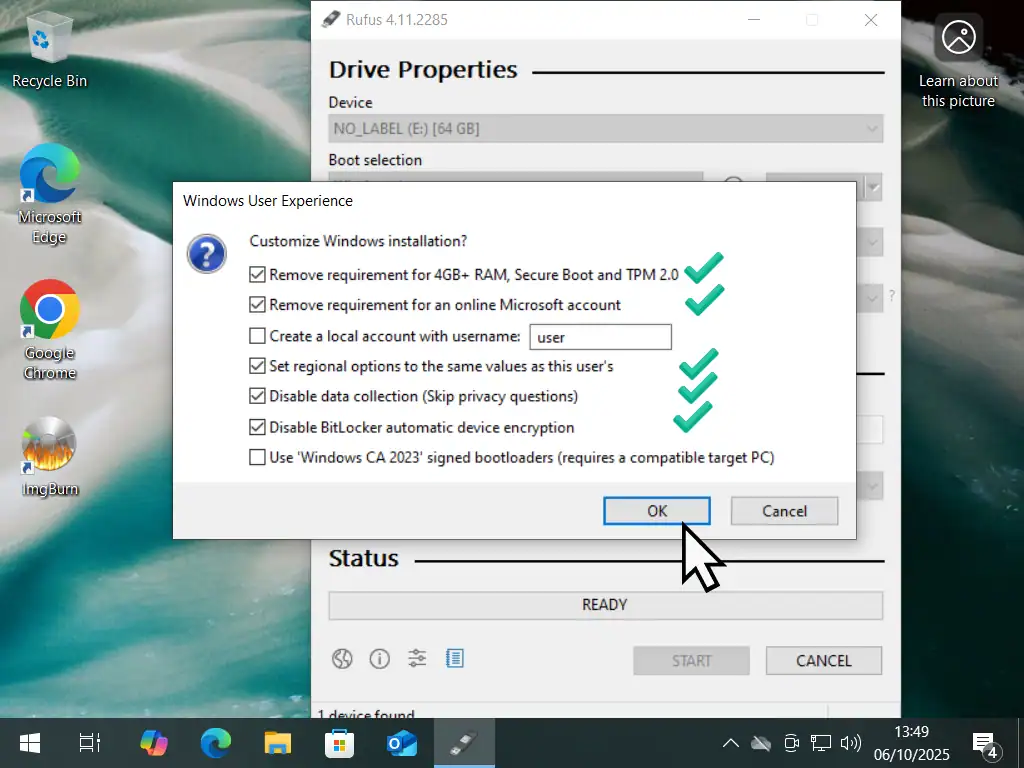
Task: Show the Rufus log icon
Action: coord(454,658)
